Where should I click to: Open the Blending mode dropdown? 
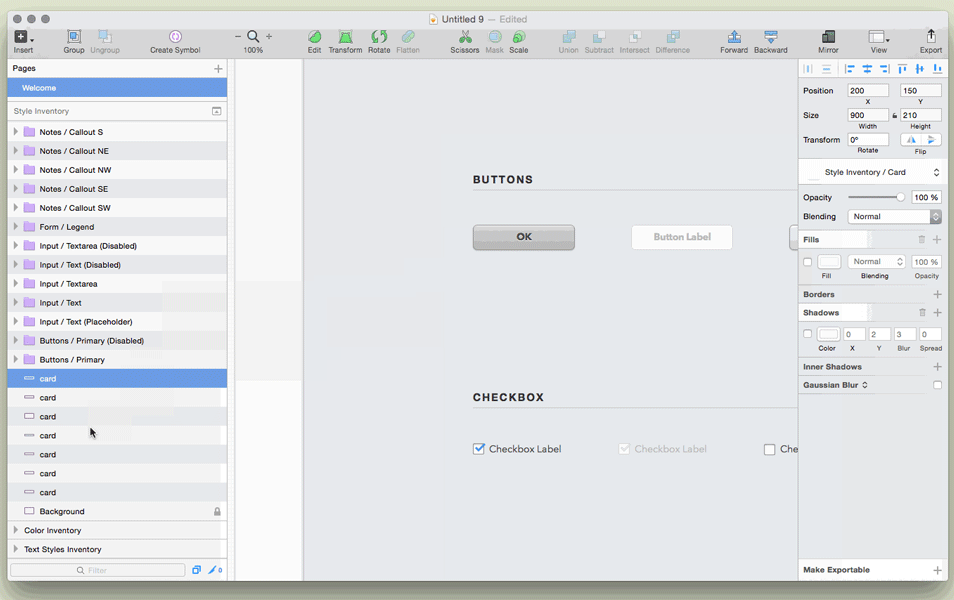[894, 216]
